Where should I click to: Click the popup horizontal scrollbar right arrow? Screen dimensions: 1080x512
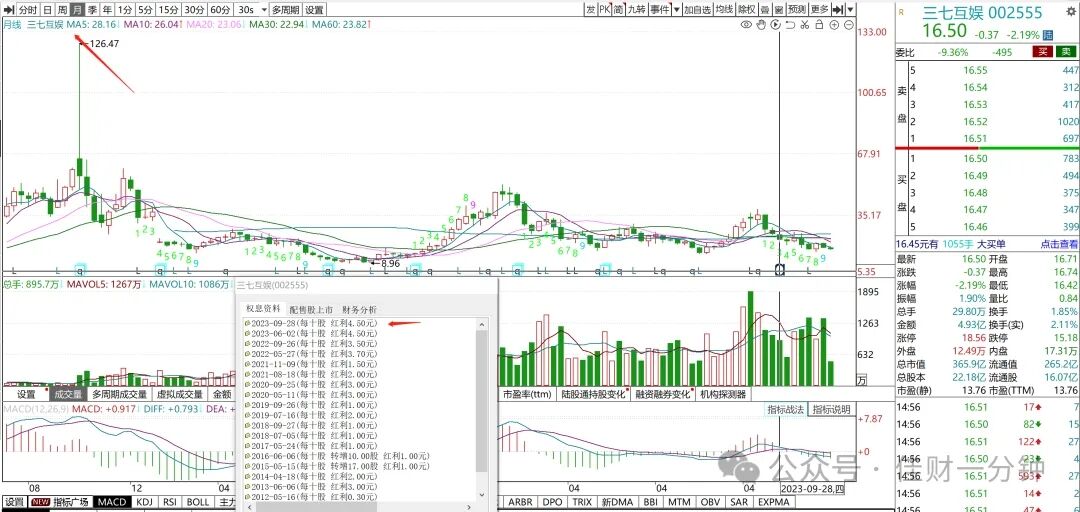tap(468, 507)
